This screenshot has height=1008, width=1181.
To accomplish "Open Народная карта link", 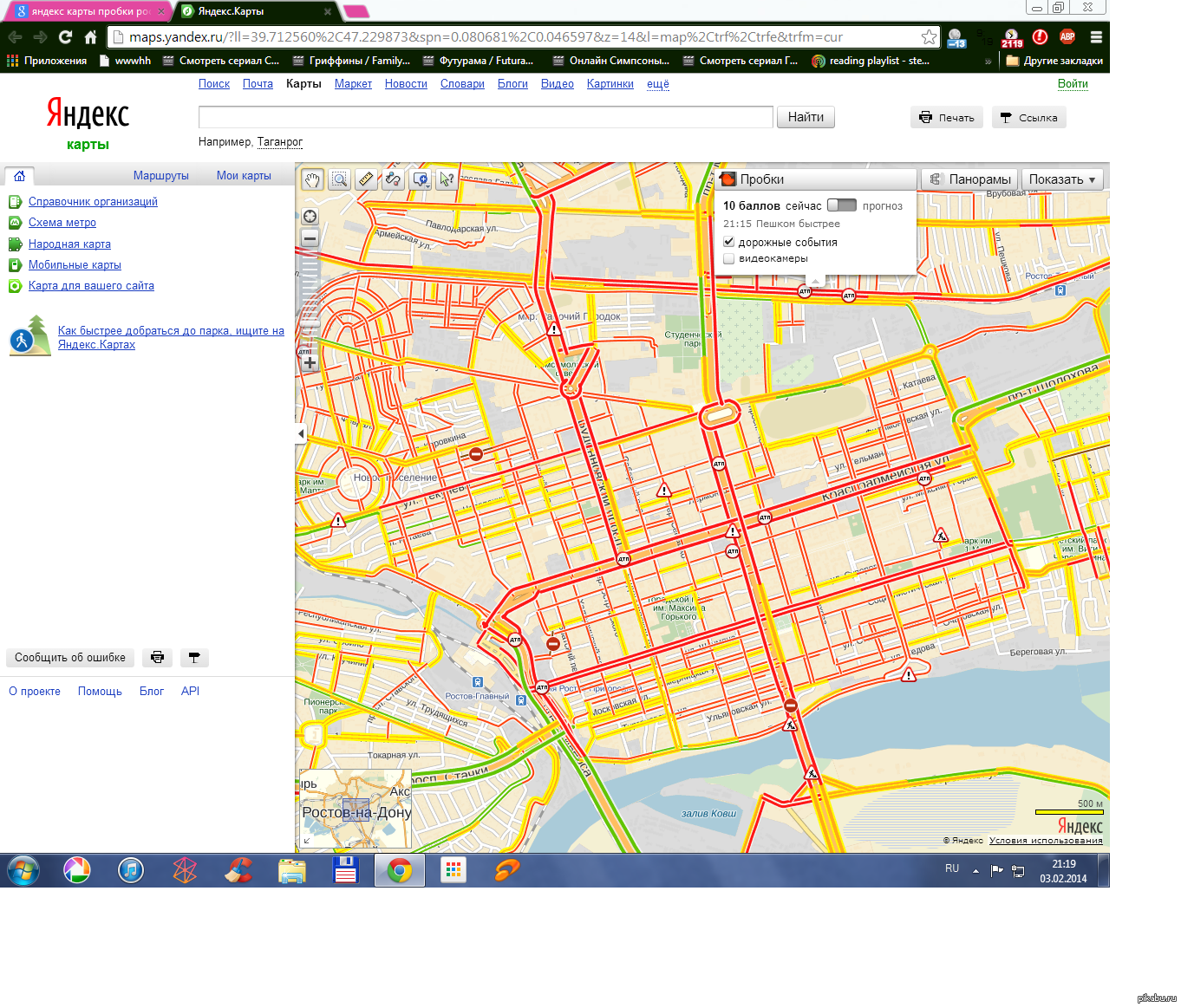I will pyautogui.click(x=69, y=244).
